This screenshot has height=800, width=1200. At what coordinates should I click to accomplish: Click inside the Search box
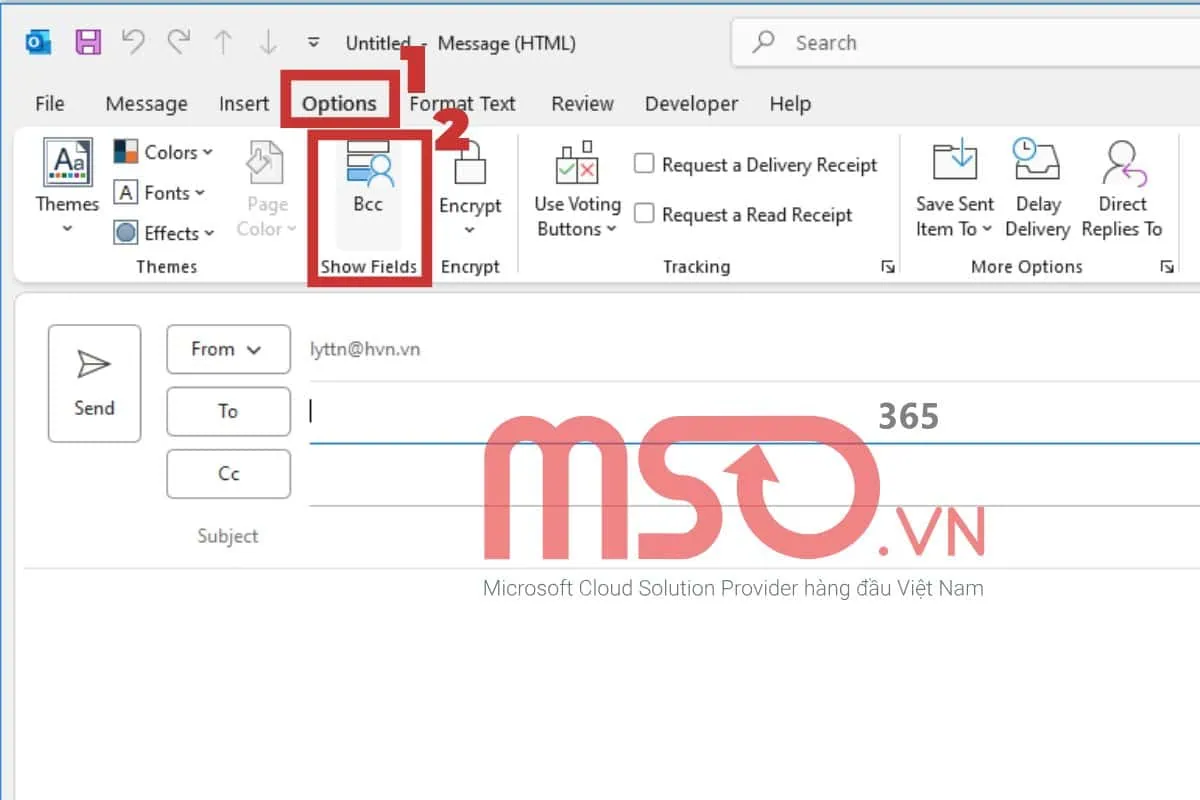click(x=900, y=42)
